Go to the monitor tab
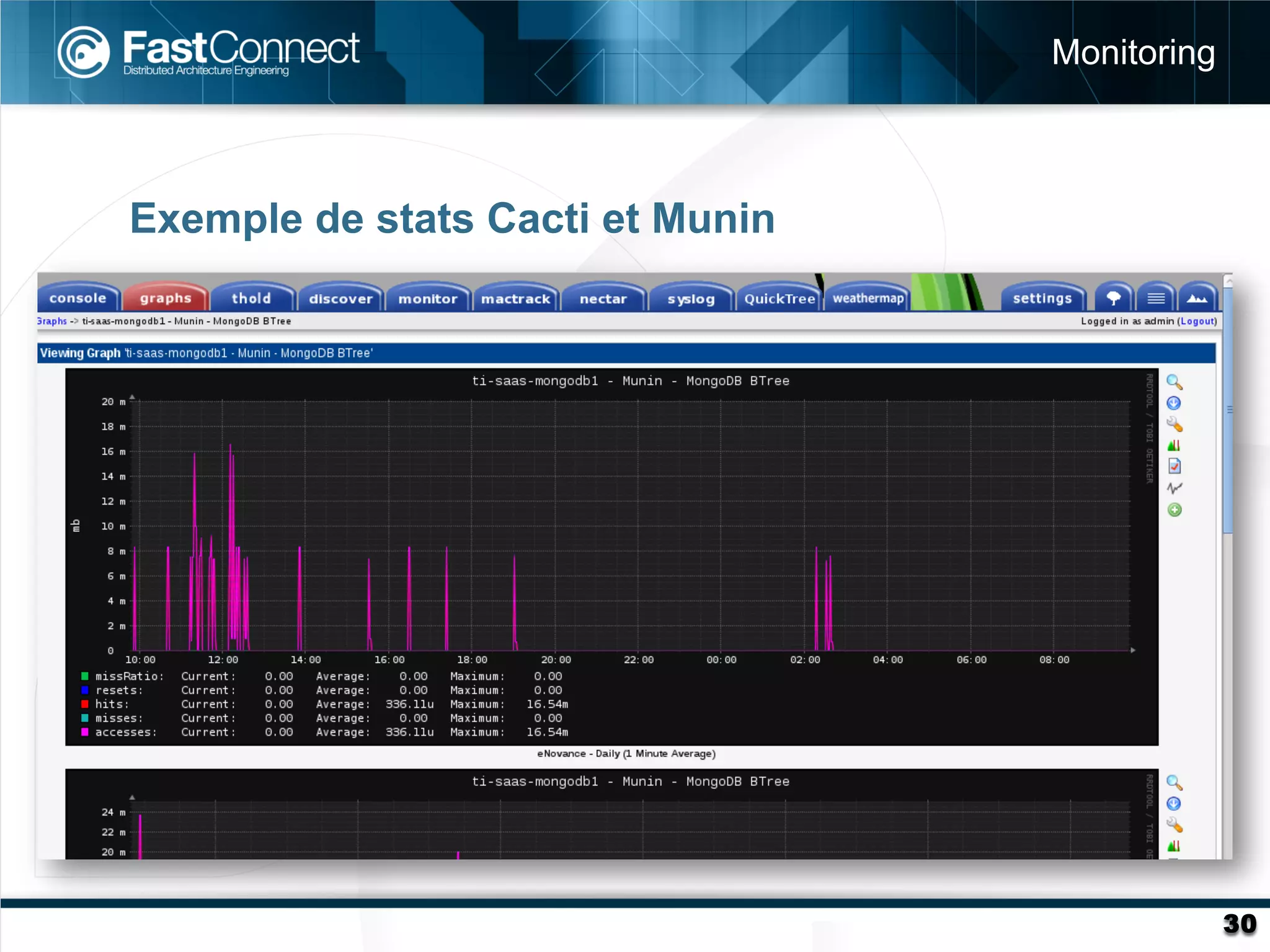The width and height of the screenshot is (1270, 952). [x=428, y=298]
